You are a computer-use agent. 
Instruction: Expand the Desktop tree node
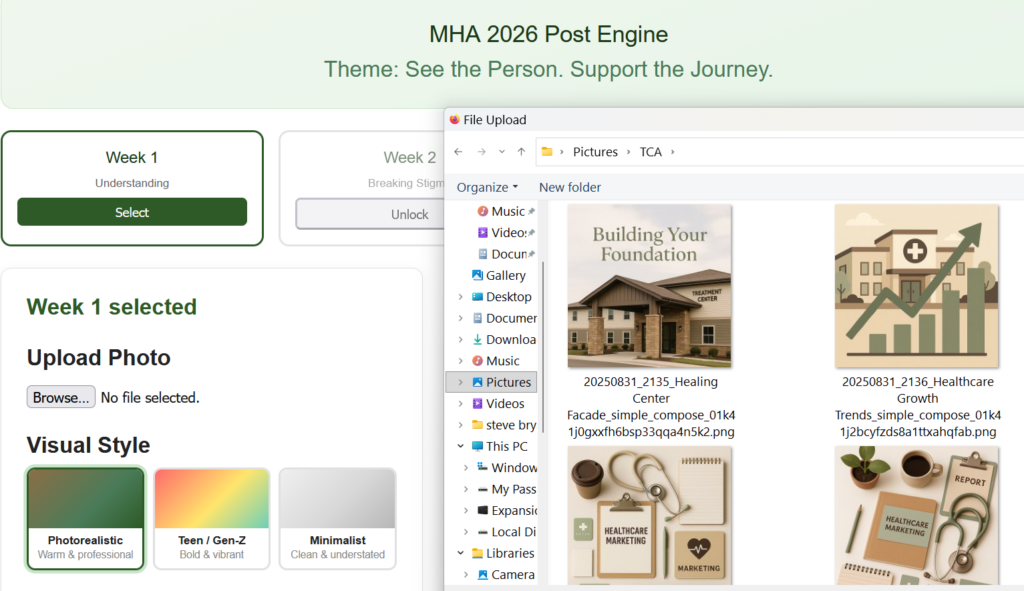460,296
